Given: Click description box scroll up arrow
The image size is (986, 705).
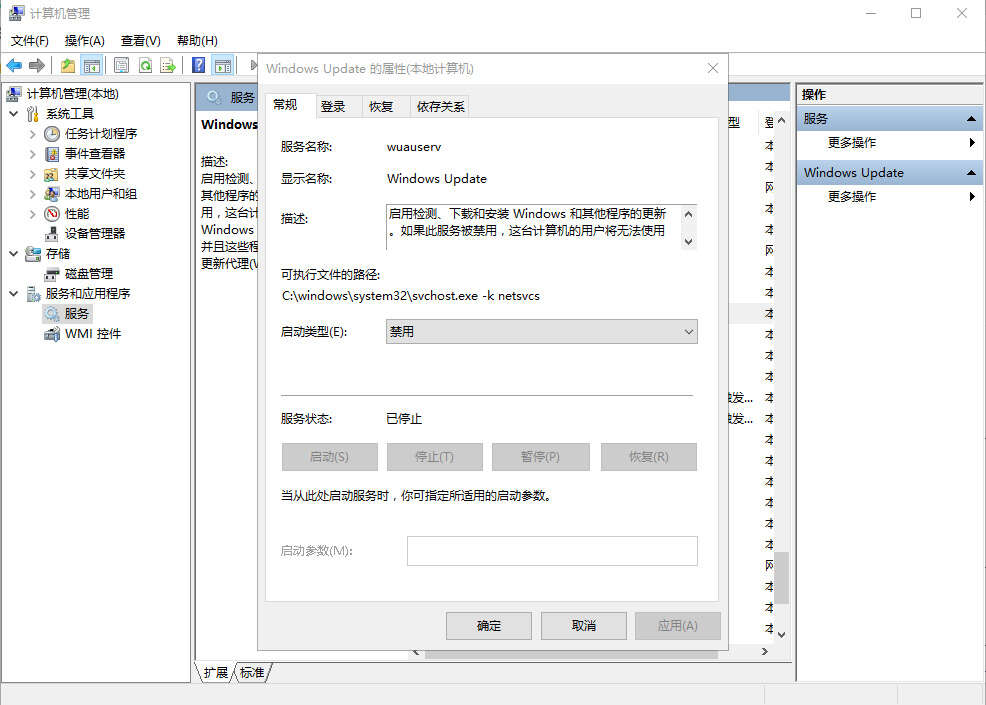Looking at the screenshot, I should click(689, 214).
